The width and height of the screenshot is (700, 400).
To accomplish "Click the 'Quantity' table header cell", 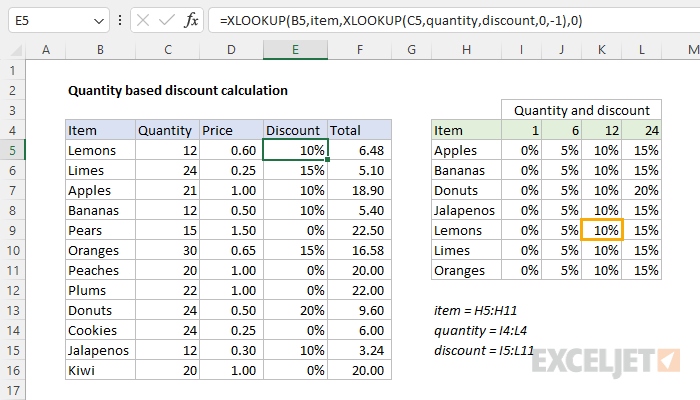I will [x=168, y=130].
